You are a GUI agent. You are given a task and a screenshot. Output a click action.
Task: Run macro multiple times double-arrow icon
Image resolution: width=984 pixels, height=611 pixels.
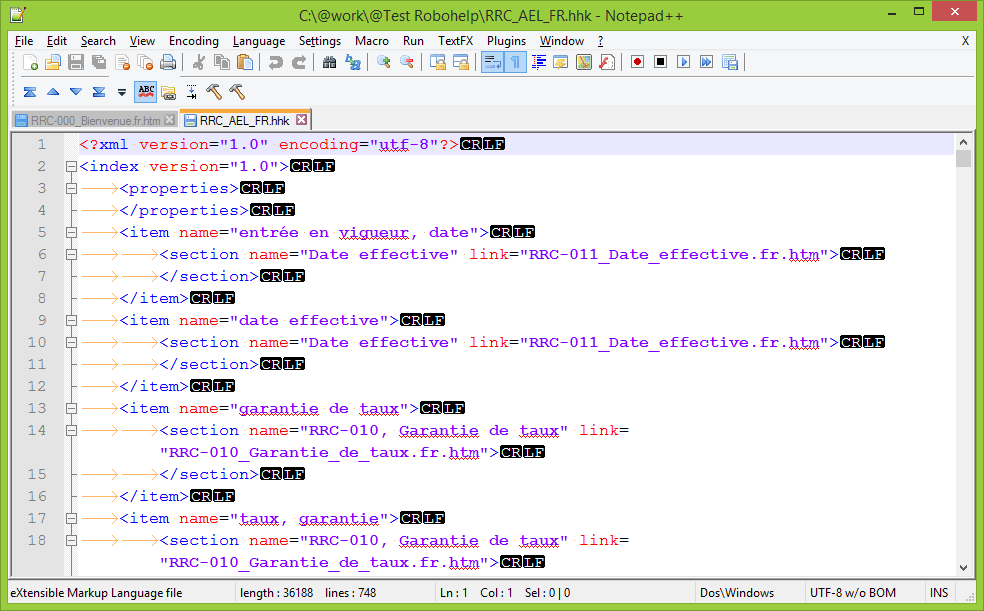(x=707, y=62)
